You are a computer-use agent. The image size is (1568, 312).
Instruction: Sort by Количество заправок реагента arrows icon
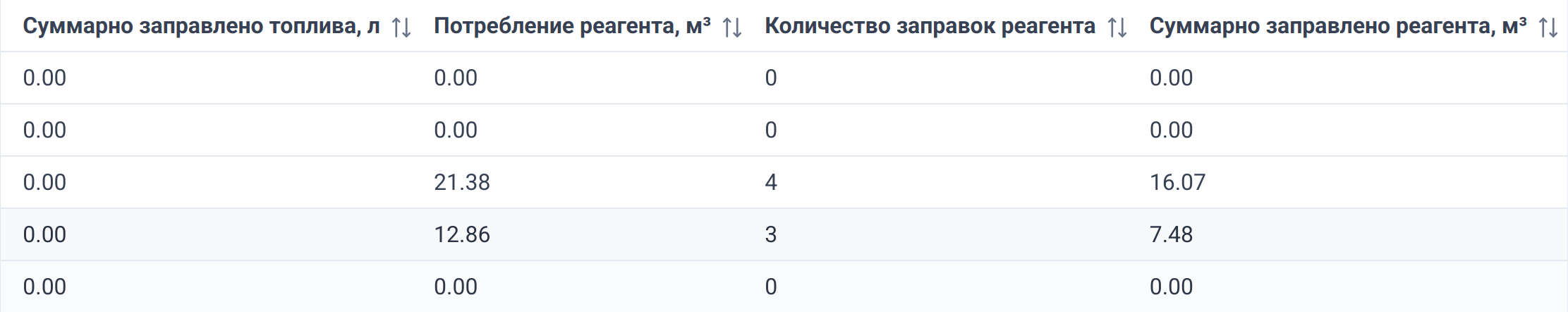(1117, 28)
